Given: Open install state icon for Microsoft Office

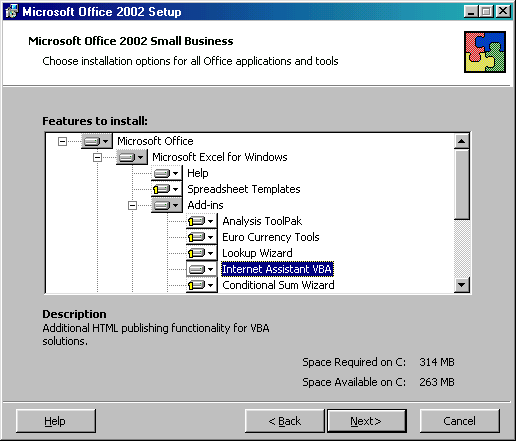Looking at the screenshot, I should click(96, 141).
